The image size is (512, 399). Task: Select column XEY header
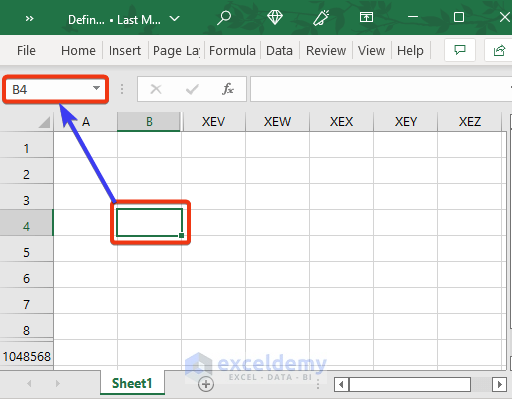point(406,122)
